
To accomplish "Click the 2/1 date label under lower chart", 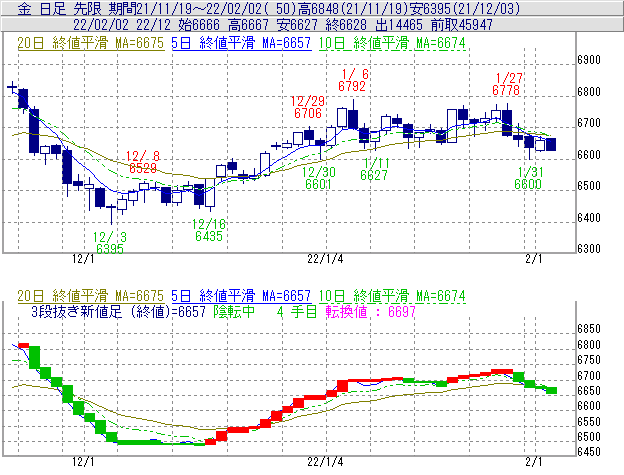I will point(534,461).
